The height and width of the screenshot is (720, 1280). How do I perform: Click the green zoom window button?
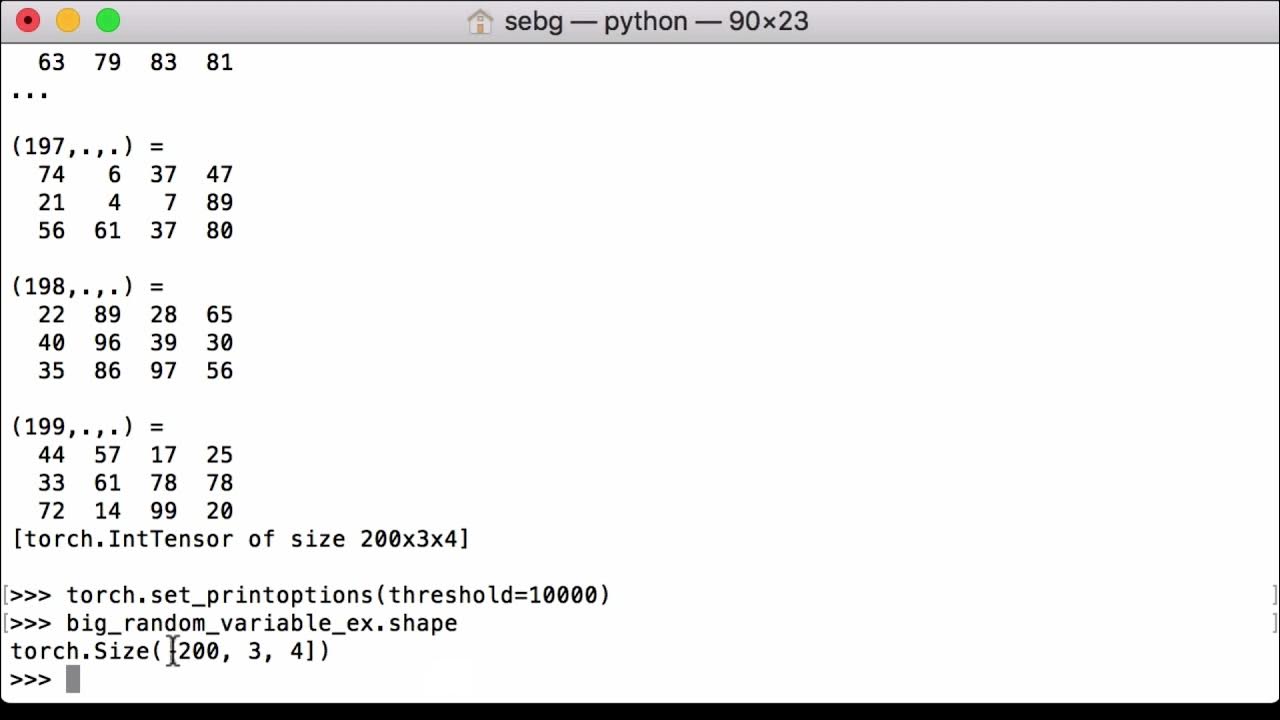(108, 20)
